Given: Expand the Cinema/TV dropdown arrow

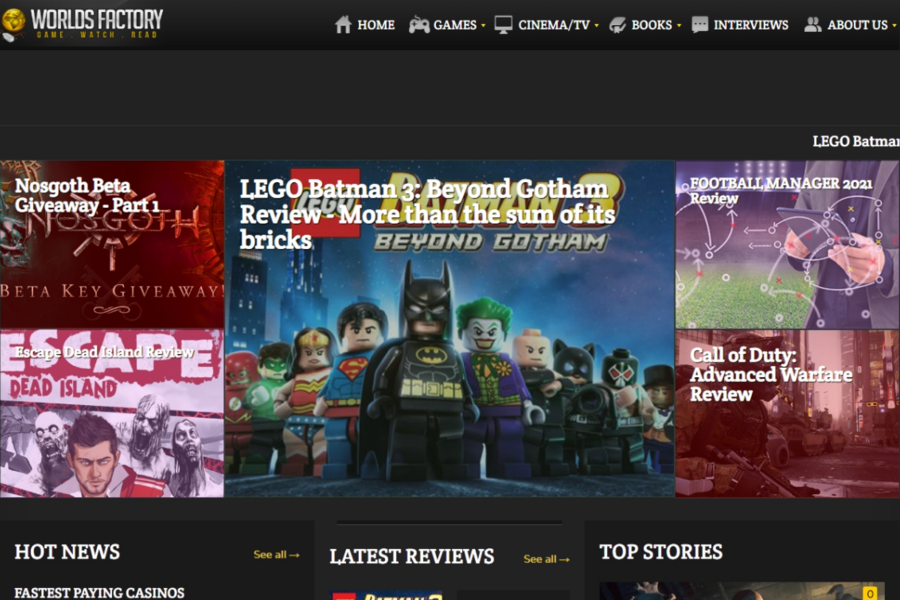Looking at the screenshot, I should point(597,26).
